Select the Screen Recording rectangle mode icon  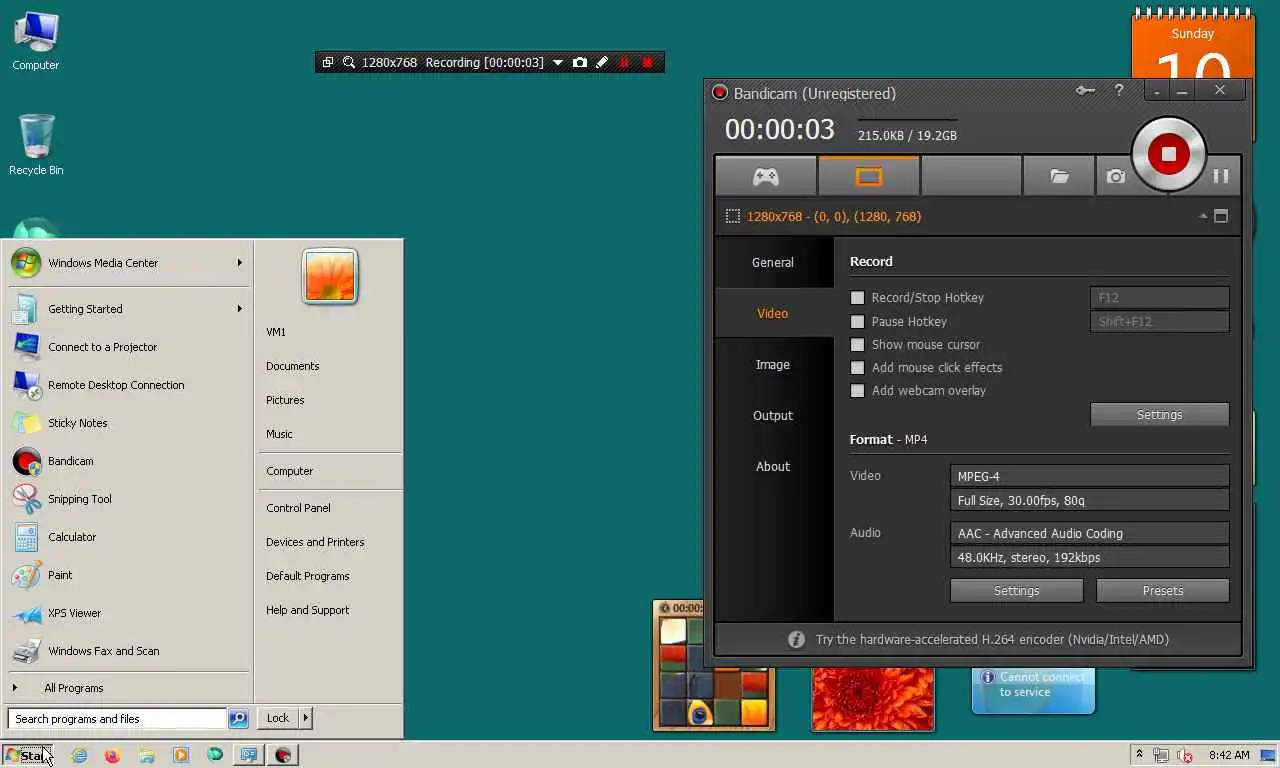(x=869, y=176)
